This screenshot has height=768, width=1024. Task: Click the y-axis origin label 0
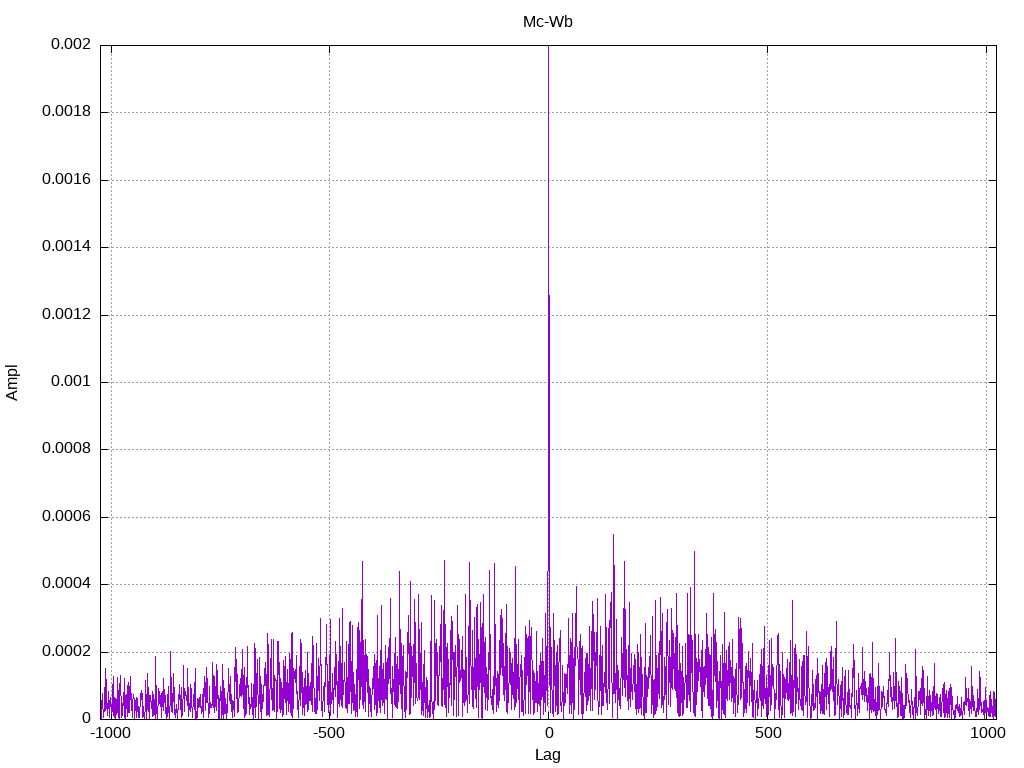click(x=86, y=718)
